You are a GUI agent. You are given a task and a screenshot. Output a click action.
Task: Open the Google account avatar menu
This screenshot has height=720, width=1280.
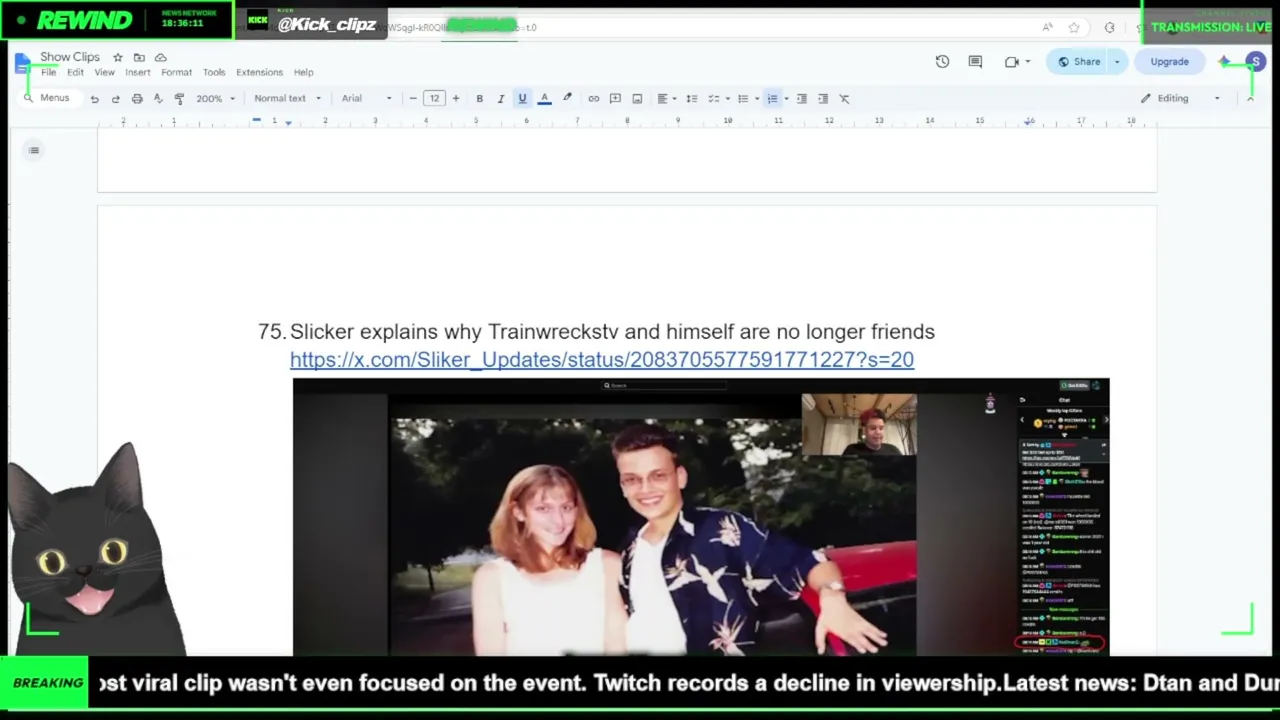[x=1256, y=62]
